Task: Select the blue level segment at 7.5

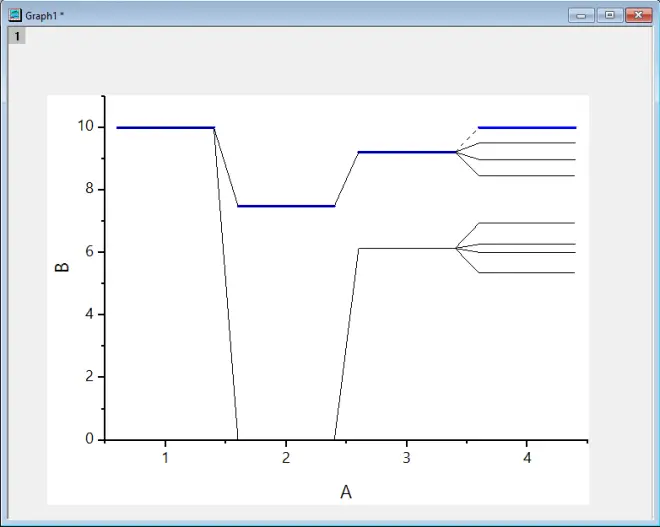Action: pos(286,206)
